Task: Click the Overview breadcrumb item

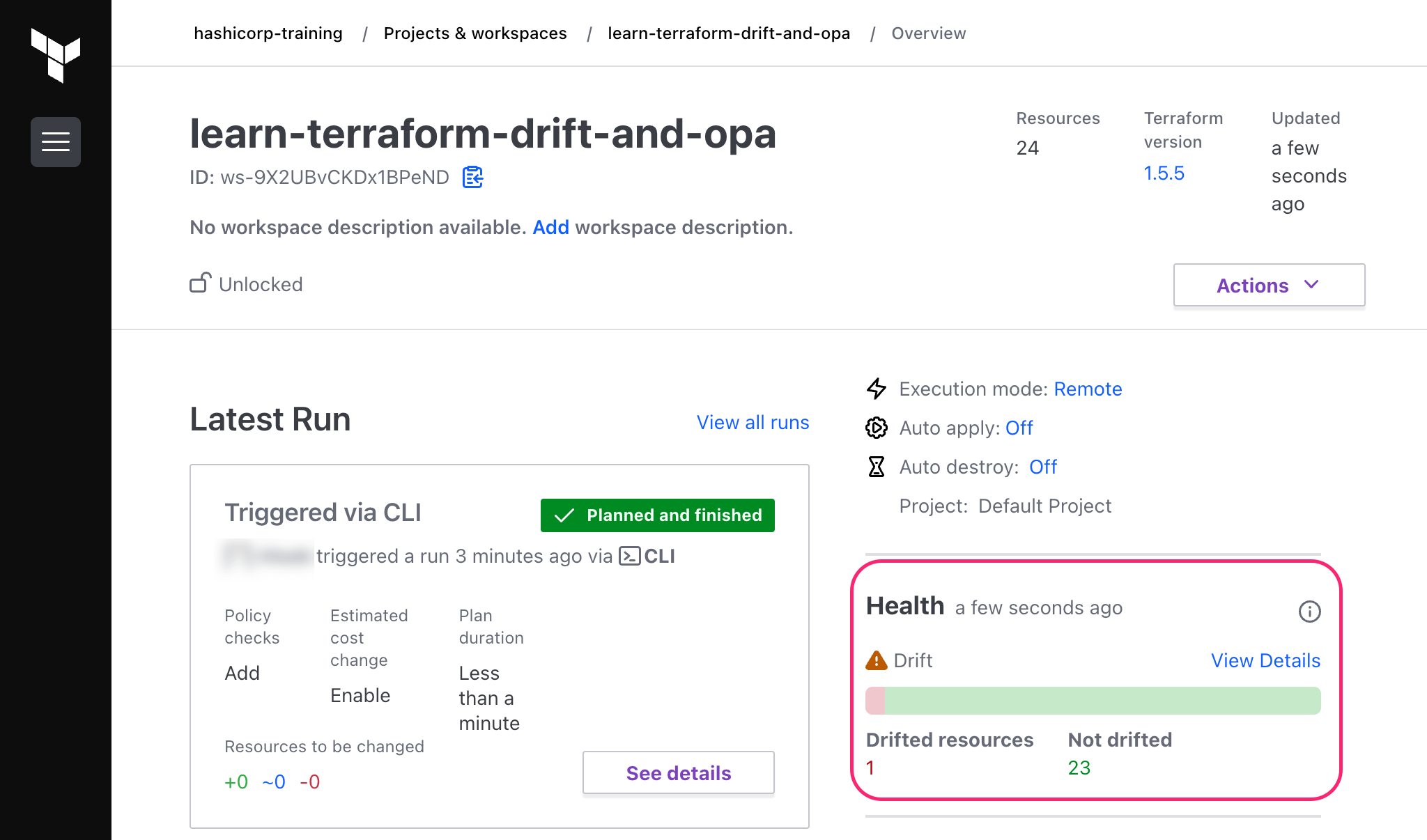Action: pos(929,33)
